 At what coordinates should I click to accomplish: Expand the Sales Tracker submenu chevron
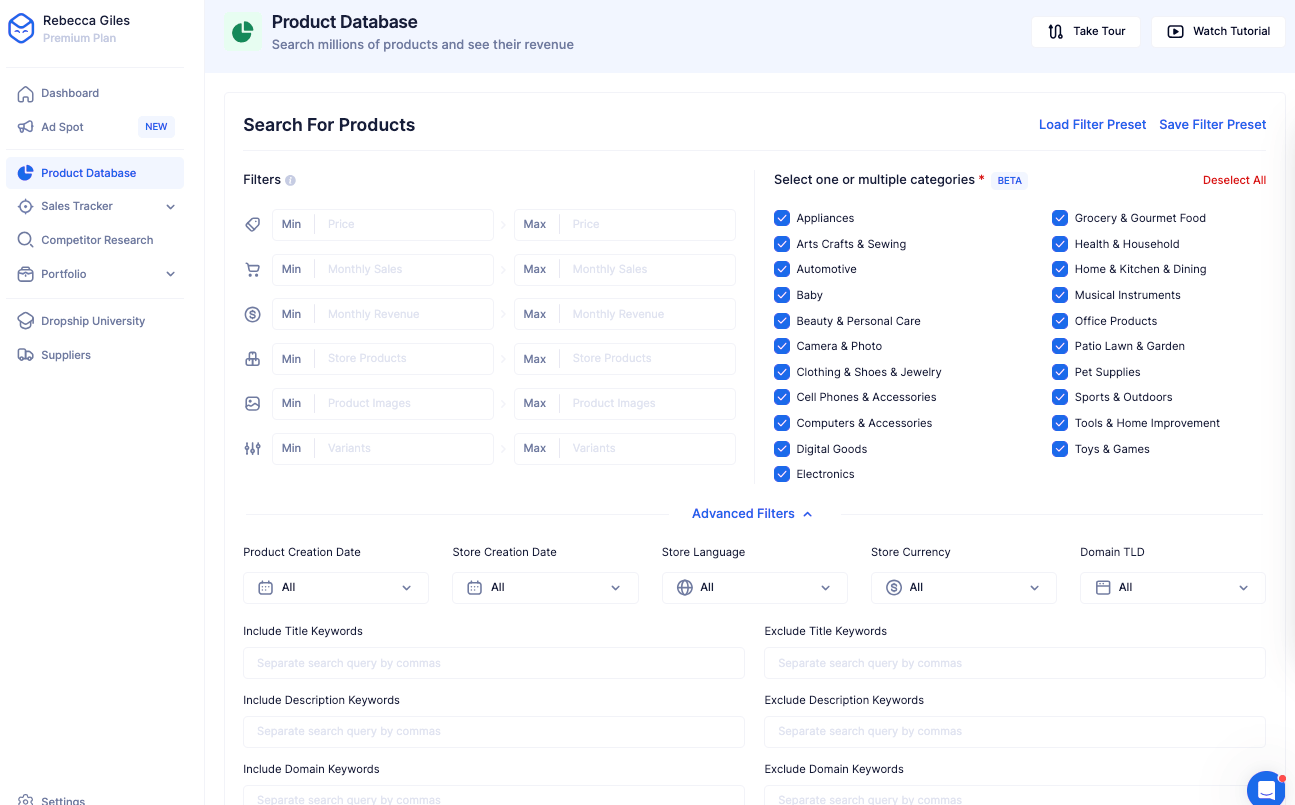coord(170,207)
